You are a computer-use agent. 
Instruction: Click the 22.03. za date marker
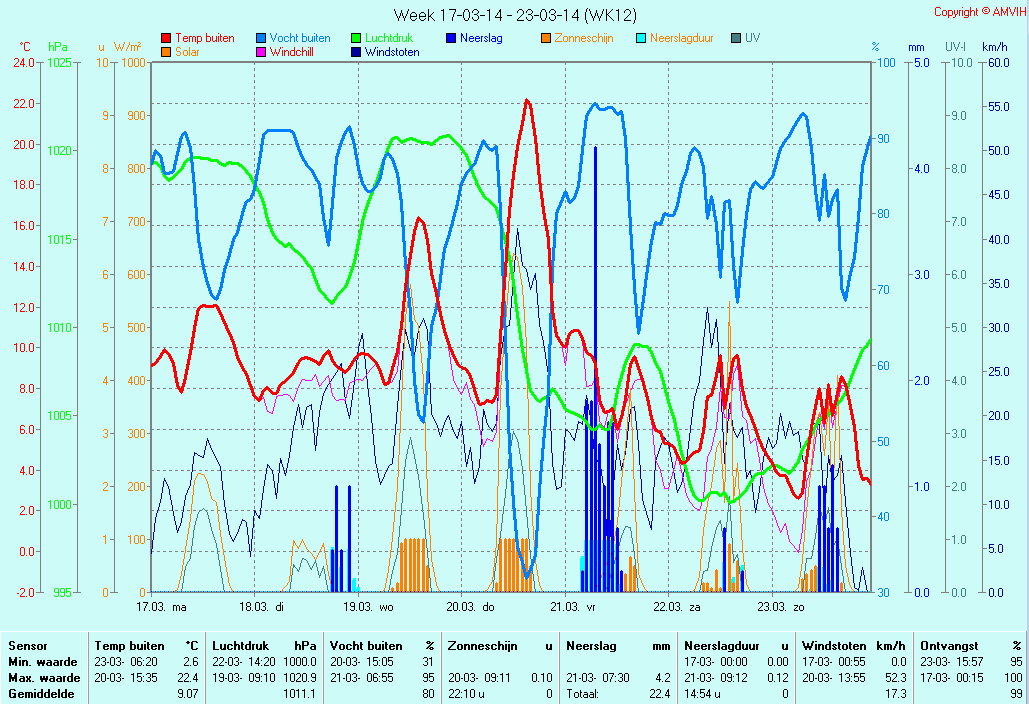pos(677,606)
